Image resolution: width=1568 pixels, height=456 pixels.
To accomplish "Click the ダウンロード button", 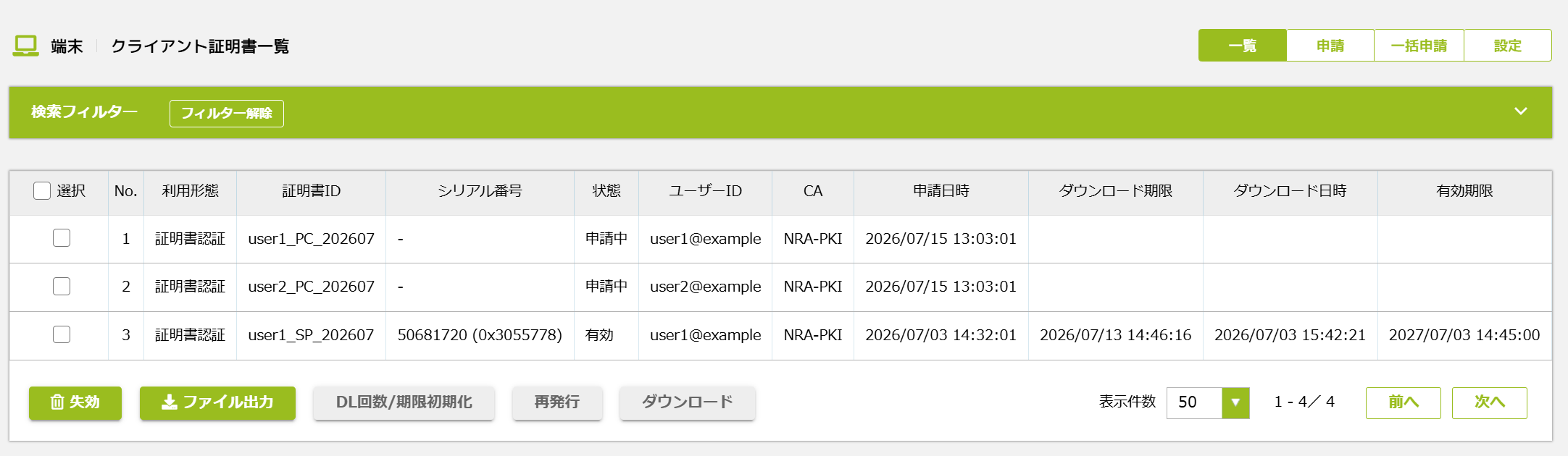I will point(687,402).
